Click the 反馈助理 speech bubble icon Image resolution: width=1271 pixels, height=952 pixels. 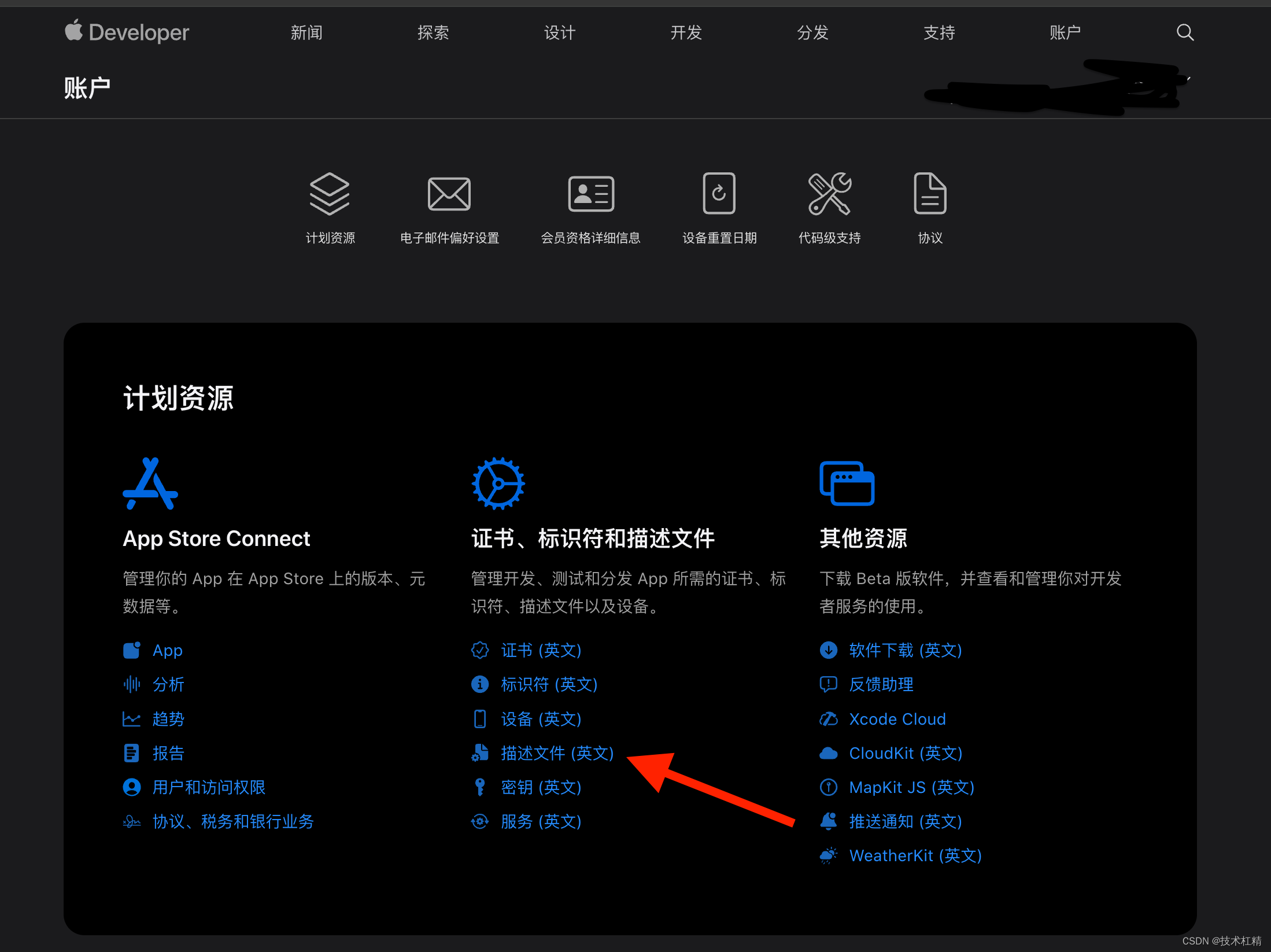point(829,684)
